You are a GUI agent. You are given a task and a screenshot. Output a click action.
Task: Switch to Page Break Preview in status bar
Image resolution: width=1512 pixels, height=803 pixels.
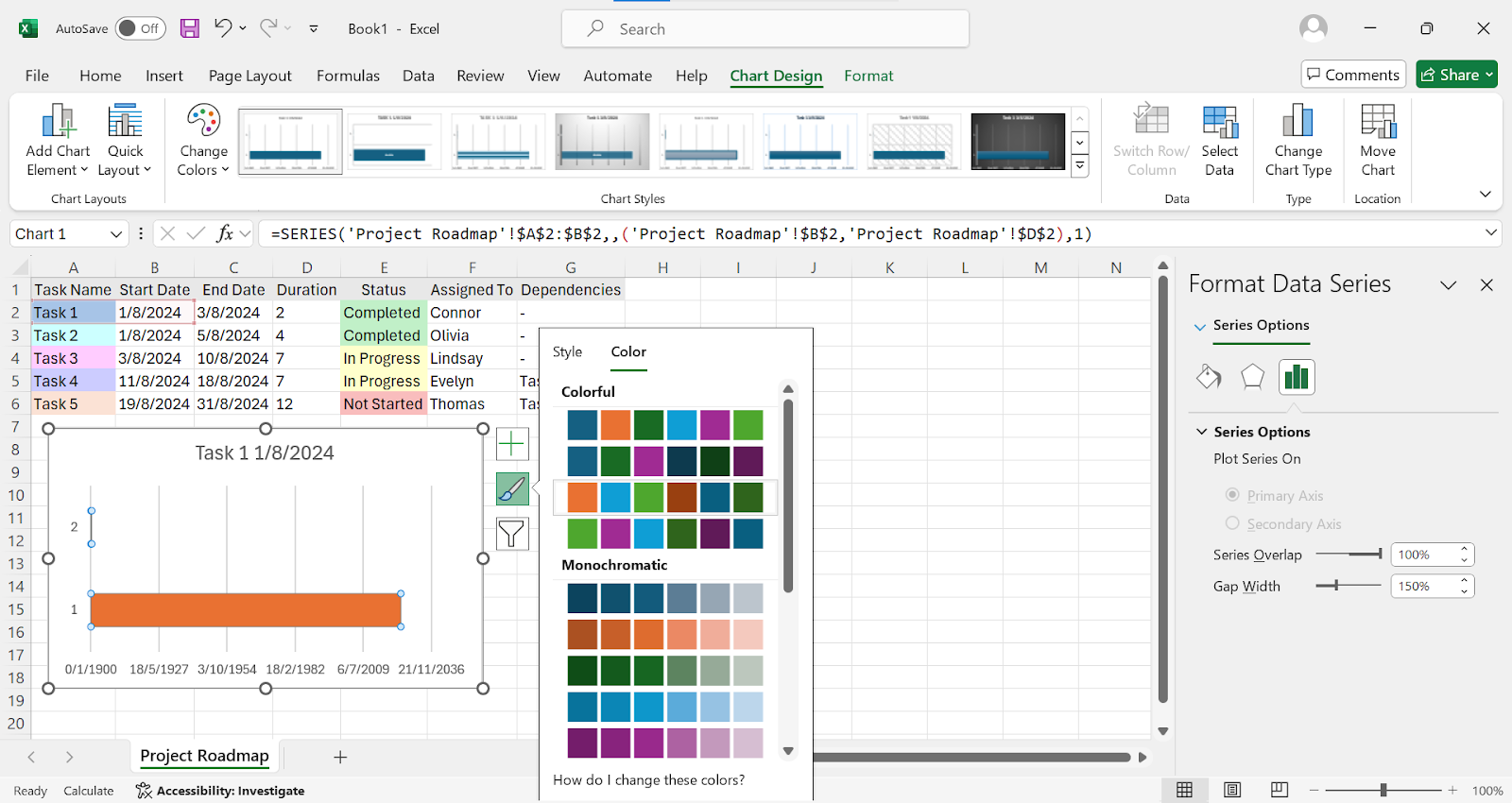pos(1280,790)
